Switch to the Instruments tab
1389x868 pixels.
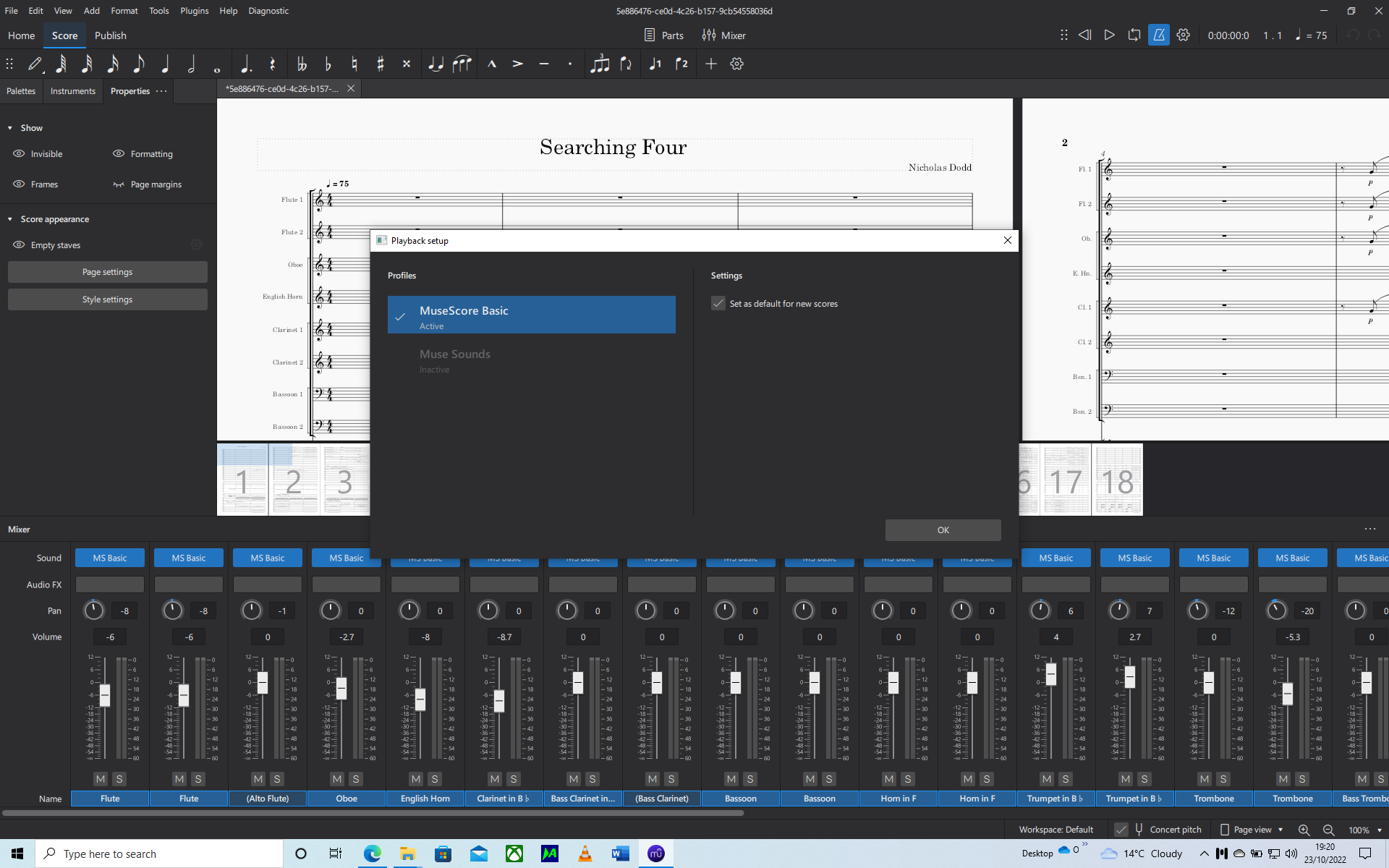pyautogui.click(x=72, y=91)
